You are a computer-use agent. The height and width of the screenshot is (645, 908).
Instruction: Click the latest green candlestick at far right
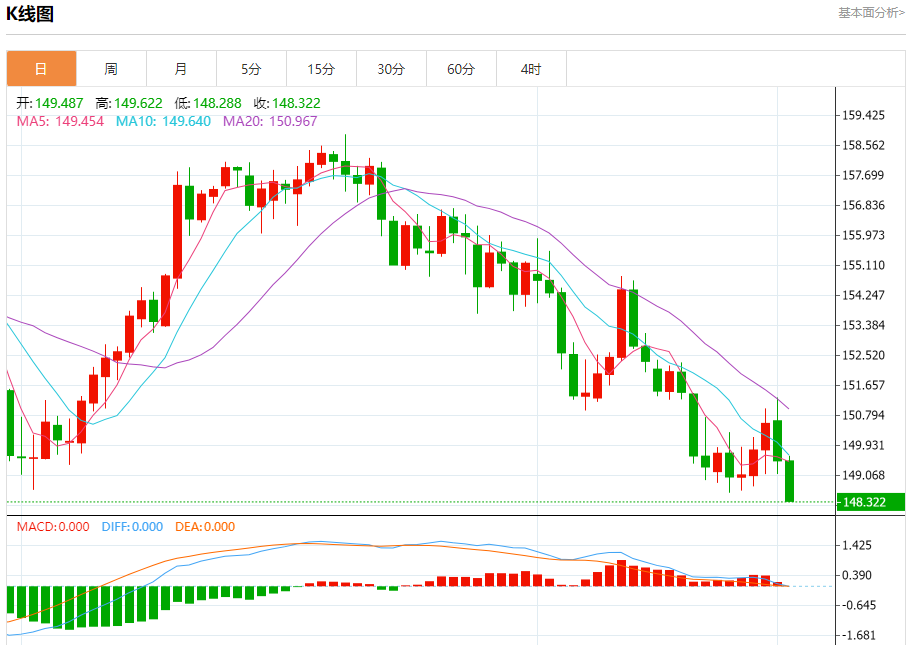[789, 481]
